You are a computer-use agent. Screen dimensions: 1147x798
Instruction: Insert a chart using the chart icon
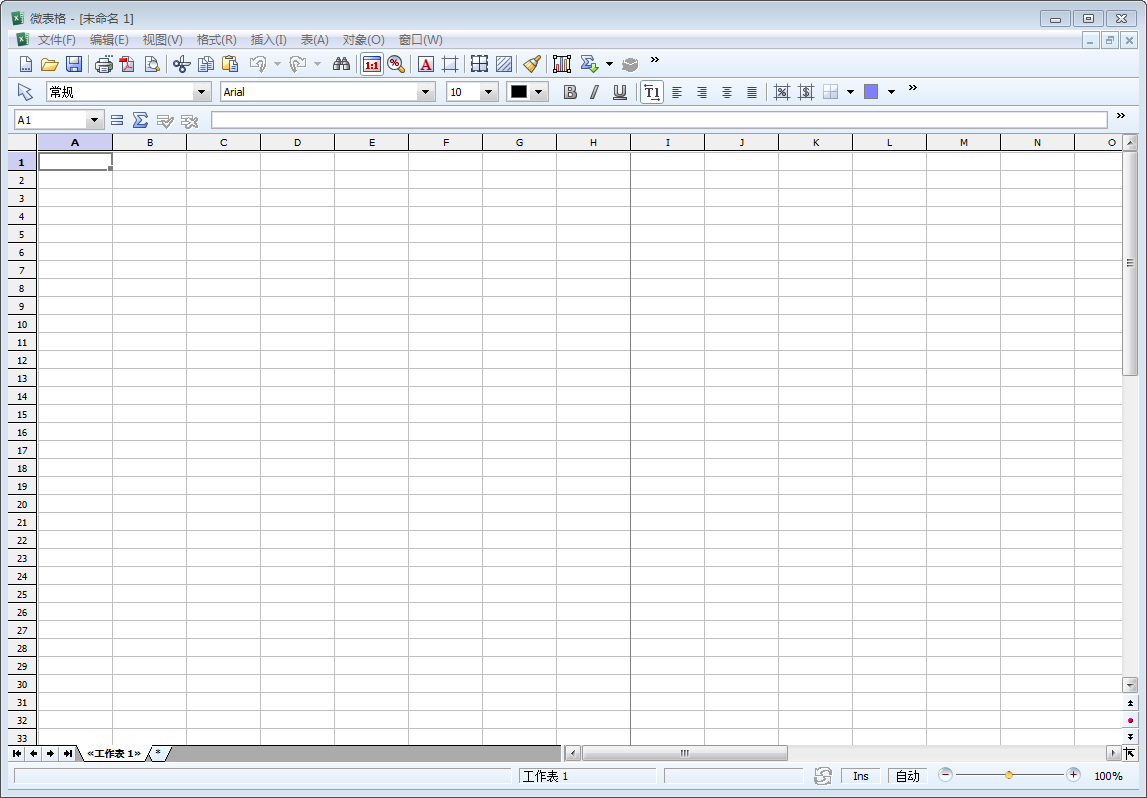tap(562, 64)
